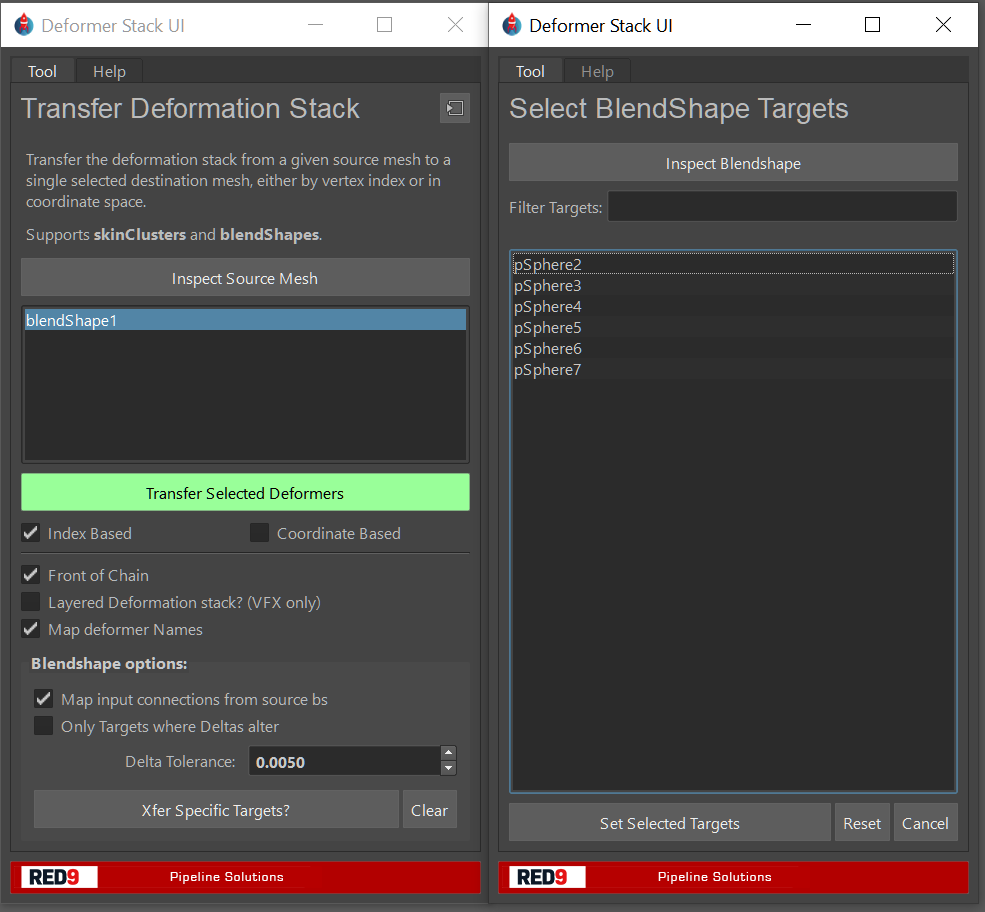This screenshot has height=912, width=985.
Task: Click Xfer Specific Targets? button
Action: coord(216,810)
